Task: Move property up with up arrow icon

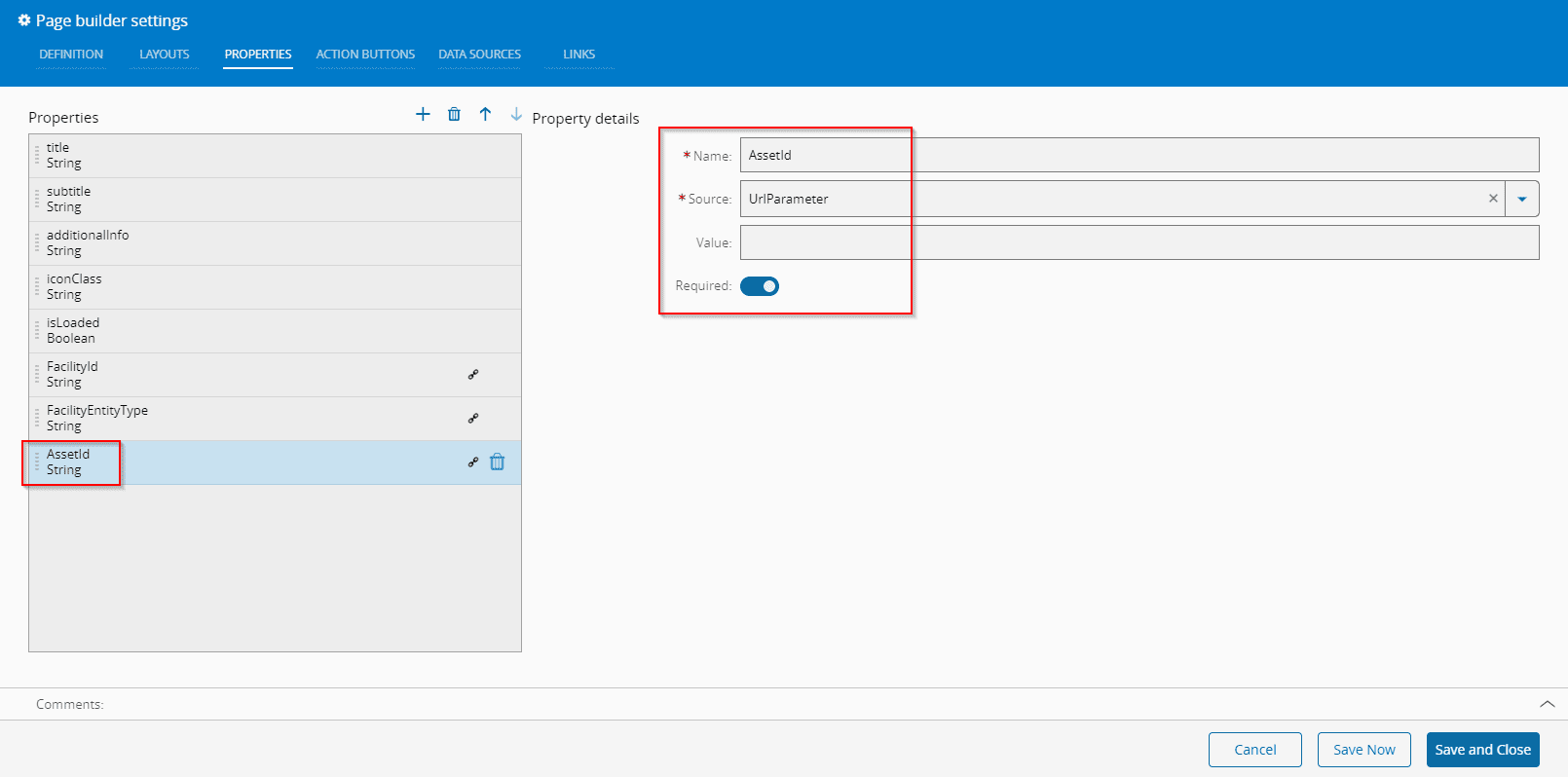Action: point(485,114)
